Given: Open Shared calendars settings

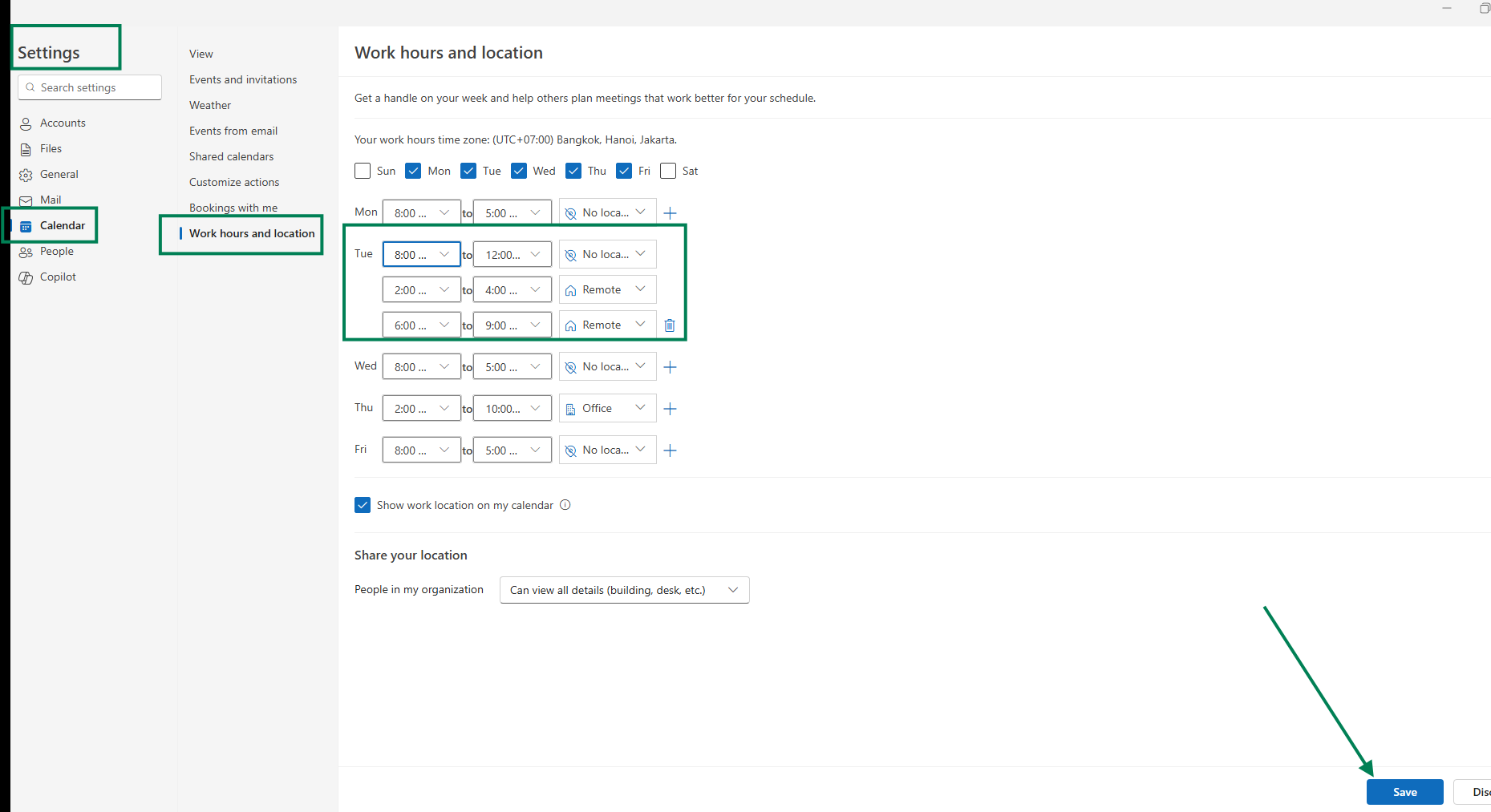Looking at the screenshot, I should pos(232,156).
